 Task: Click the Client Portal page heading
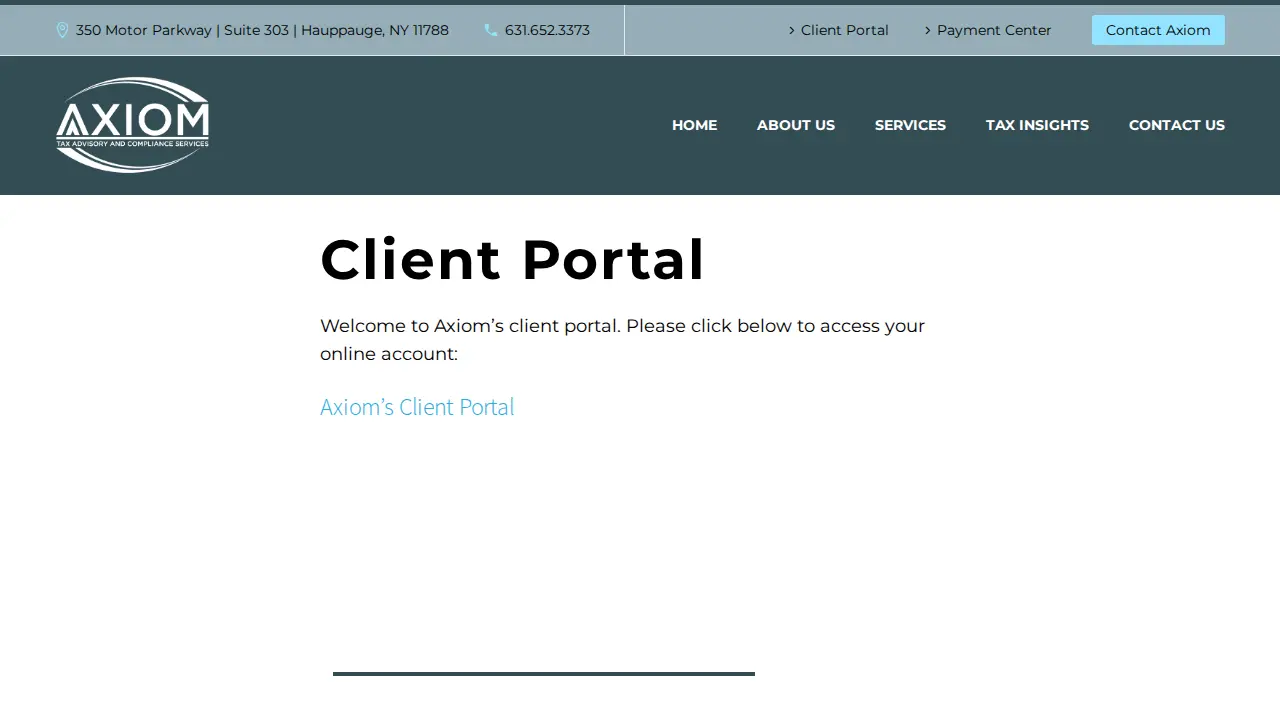tap(512, 260)
